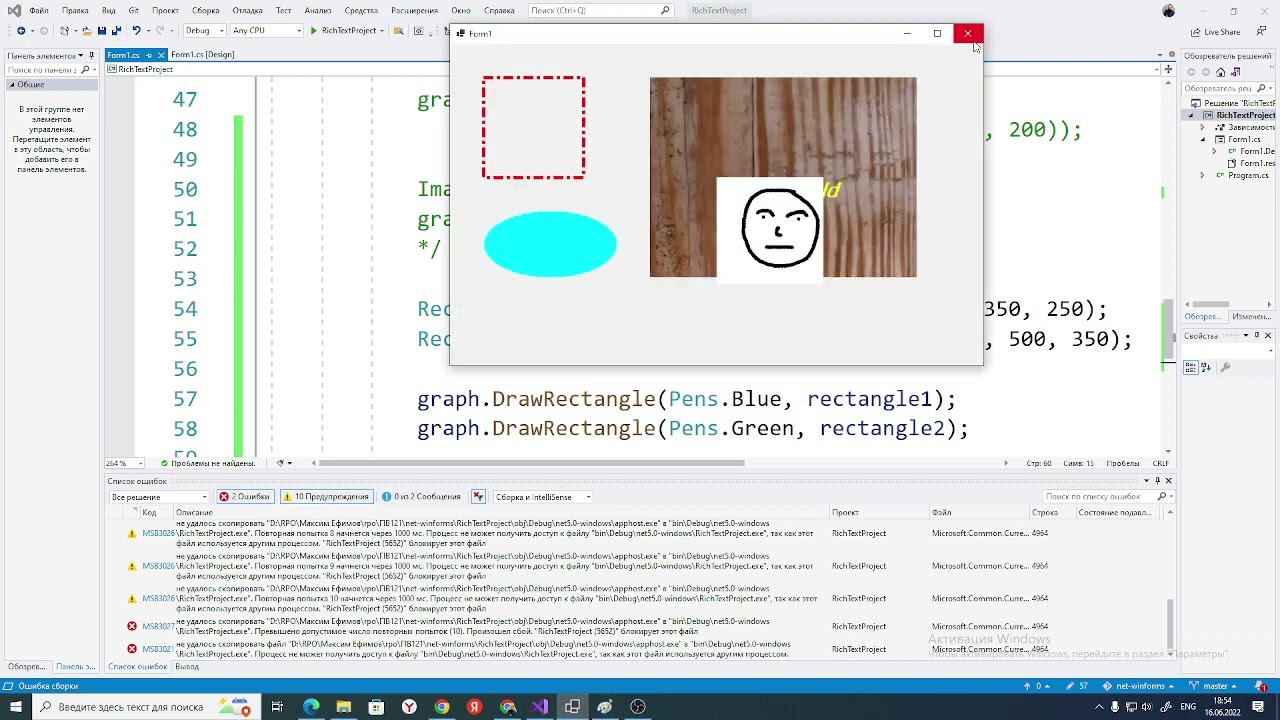This screenshot has height=720, width=1280.
Task: Open the Файл menu
Action: [39, 10]
